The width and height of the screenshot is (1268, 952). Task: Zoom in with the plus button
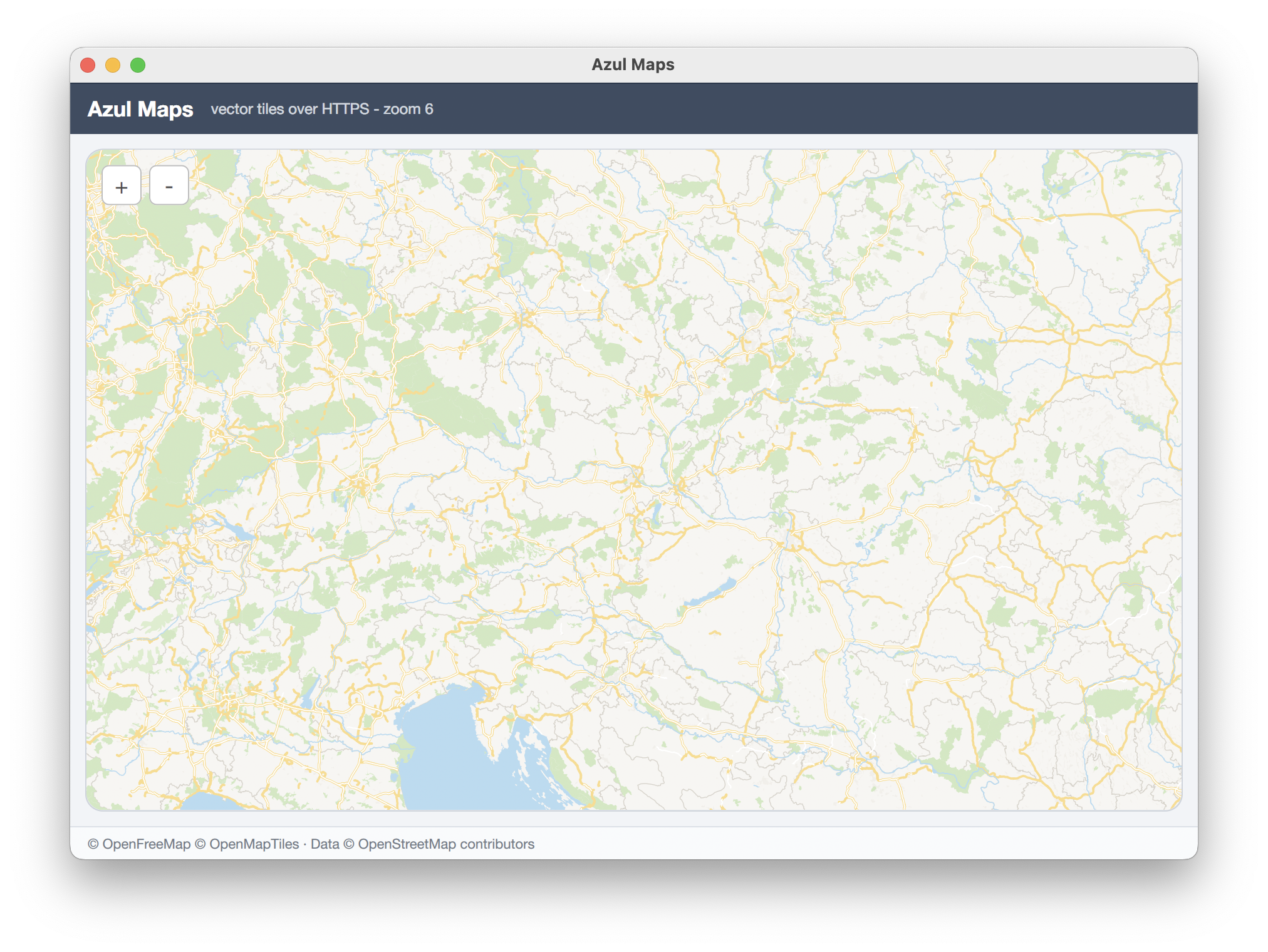(122, 186)
